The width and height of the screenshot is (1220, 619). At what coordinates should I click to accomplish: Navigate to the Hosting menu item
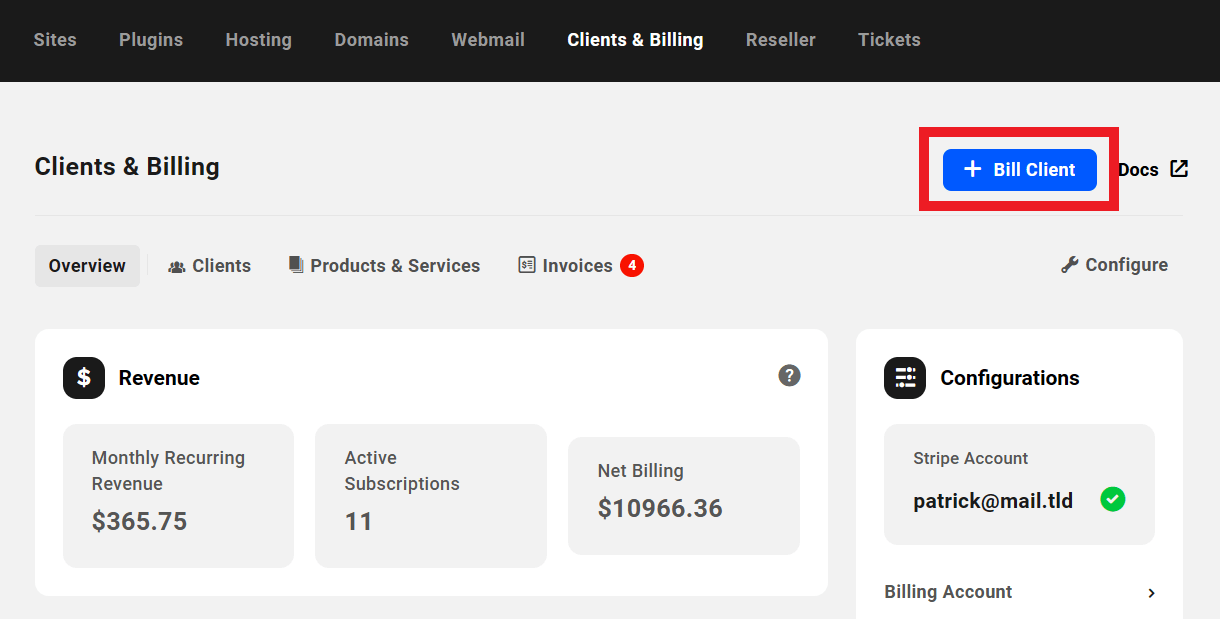pos(258,40)
